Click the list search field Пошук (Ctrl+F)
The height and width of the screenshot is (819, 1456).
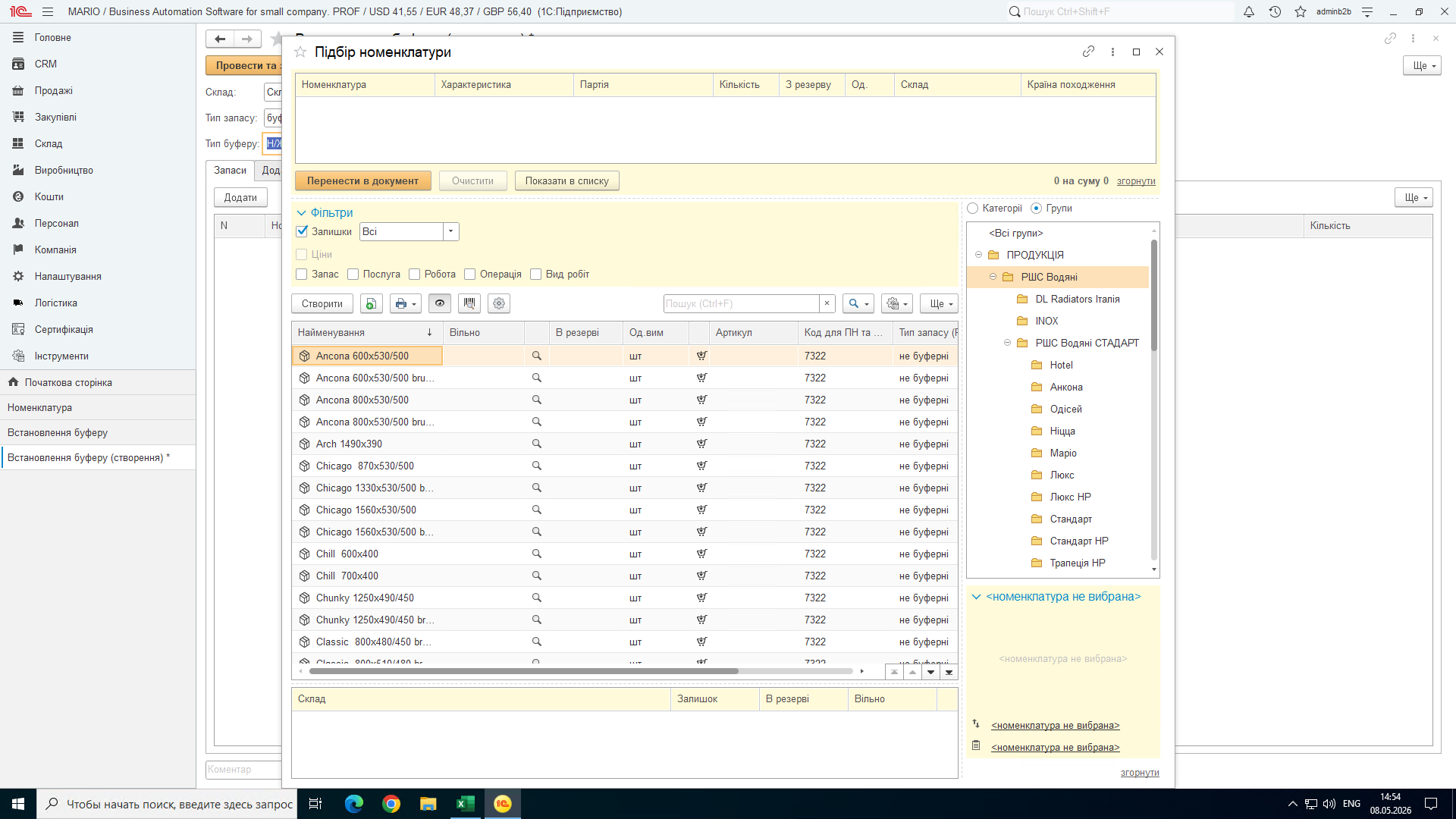coord(741,303)
